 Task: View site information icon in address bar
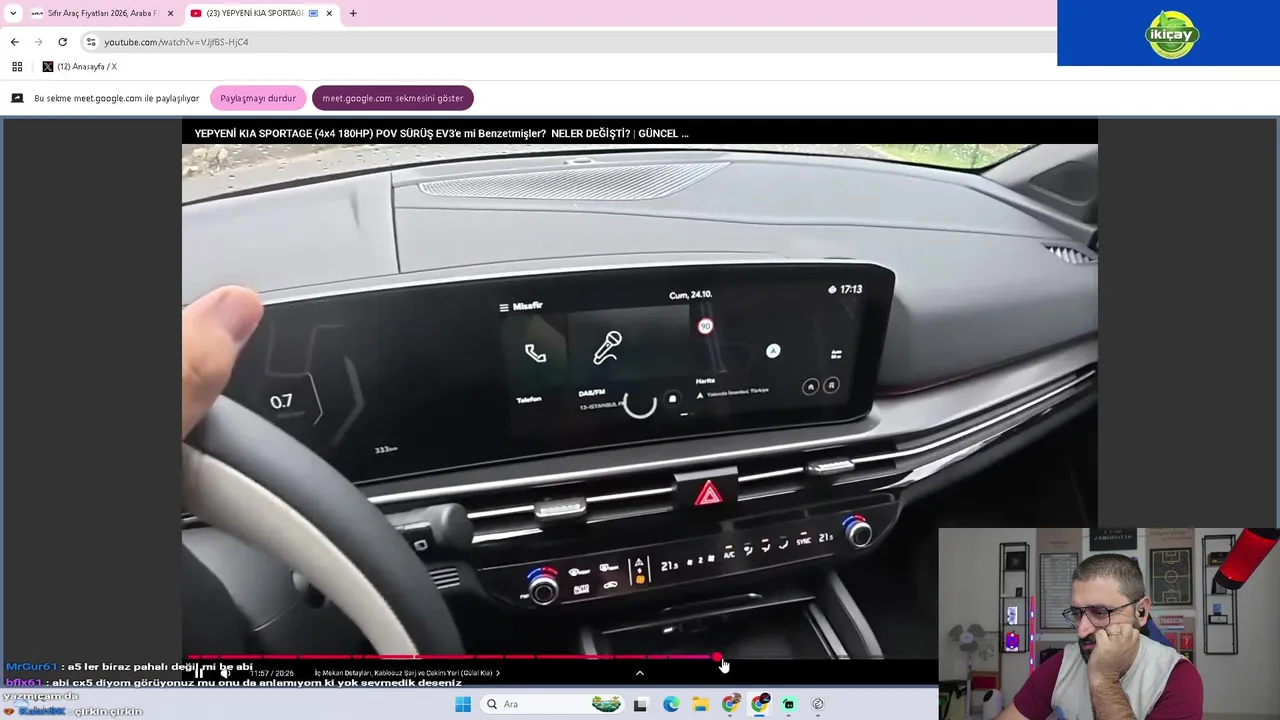click(91, 42)
